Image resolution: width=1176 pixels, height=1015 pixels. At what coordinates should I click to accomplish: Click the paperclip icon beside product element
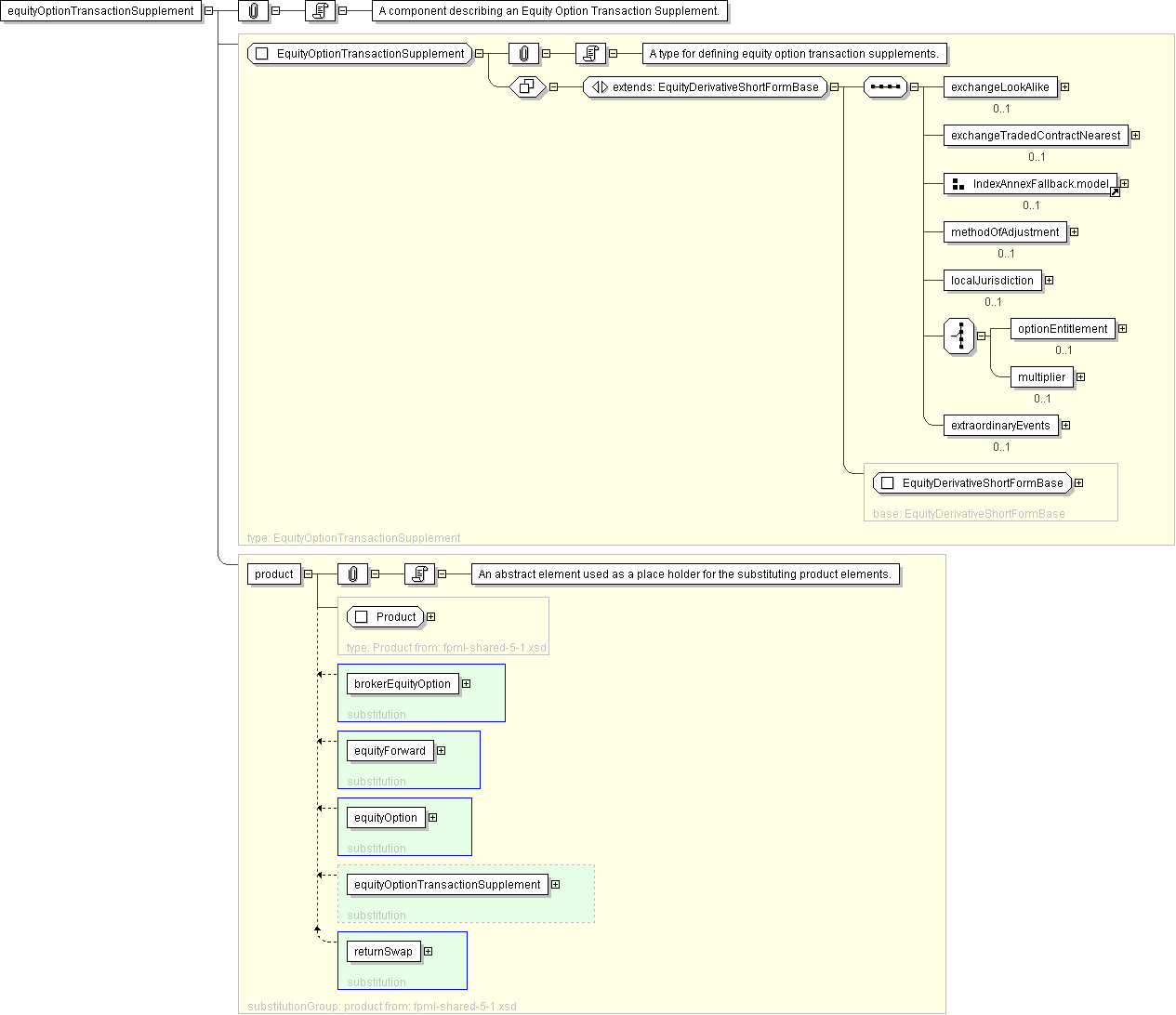tap(352, 574)
